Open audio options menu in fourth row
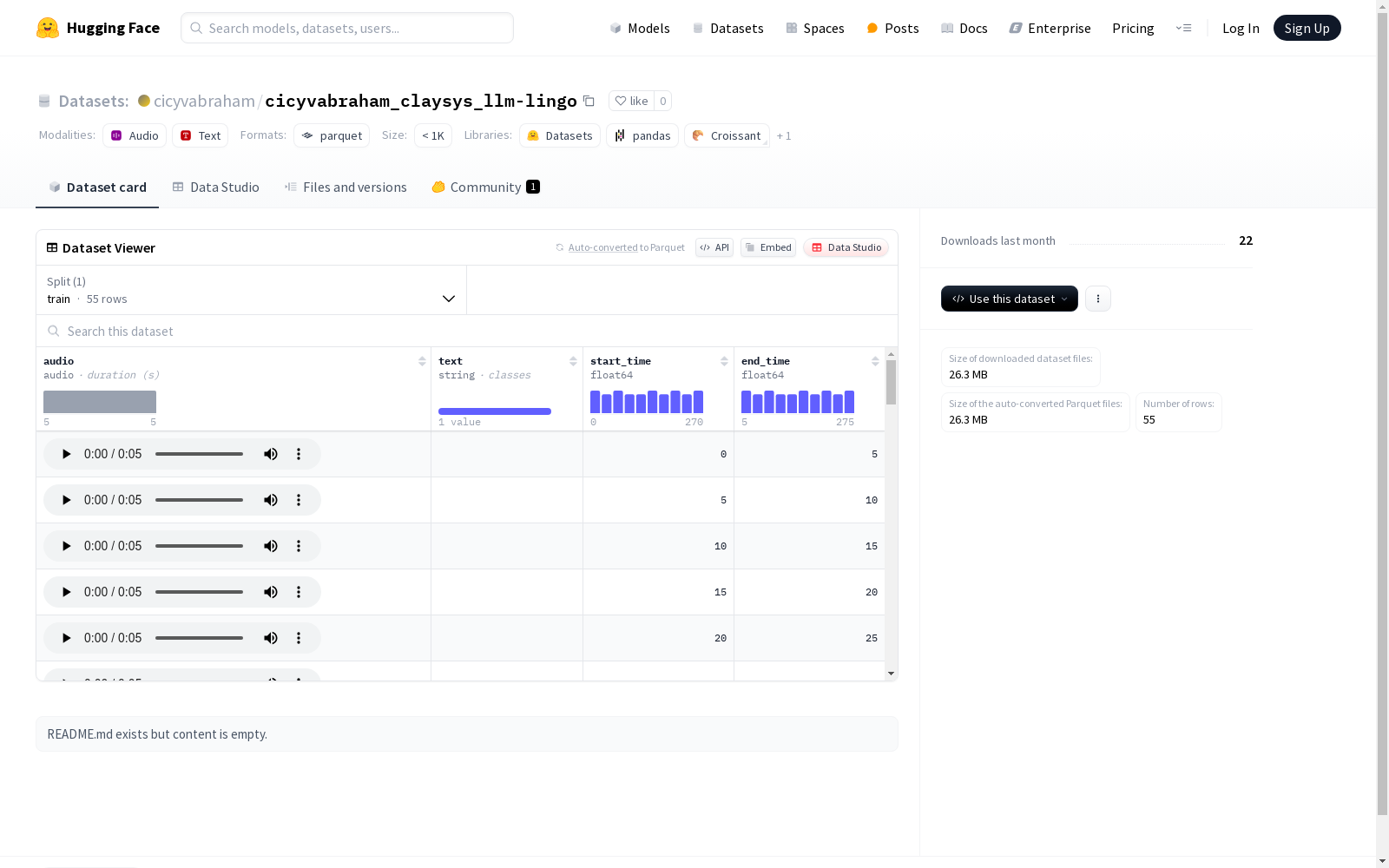The height and width of the screenshot is (868, 1389). click(299, 592)
